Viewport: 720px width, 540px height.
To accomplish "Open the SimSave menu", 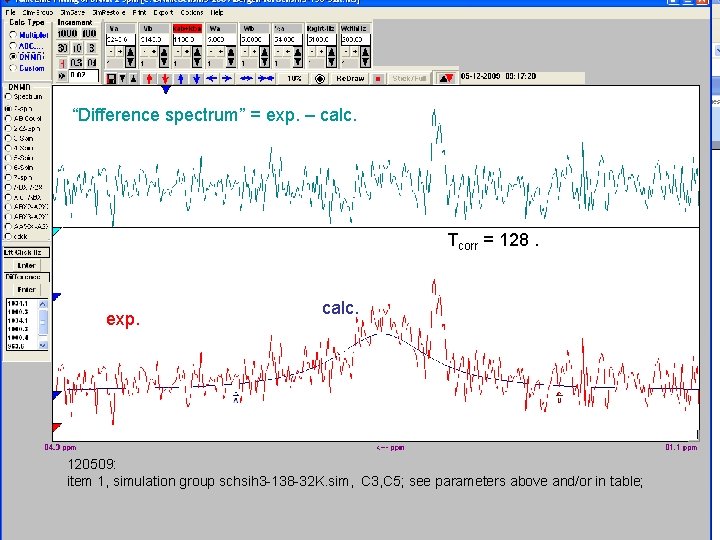I will [x=73, y=12].
